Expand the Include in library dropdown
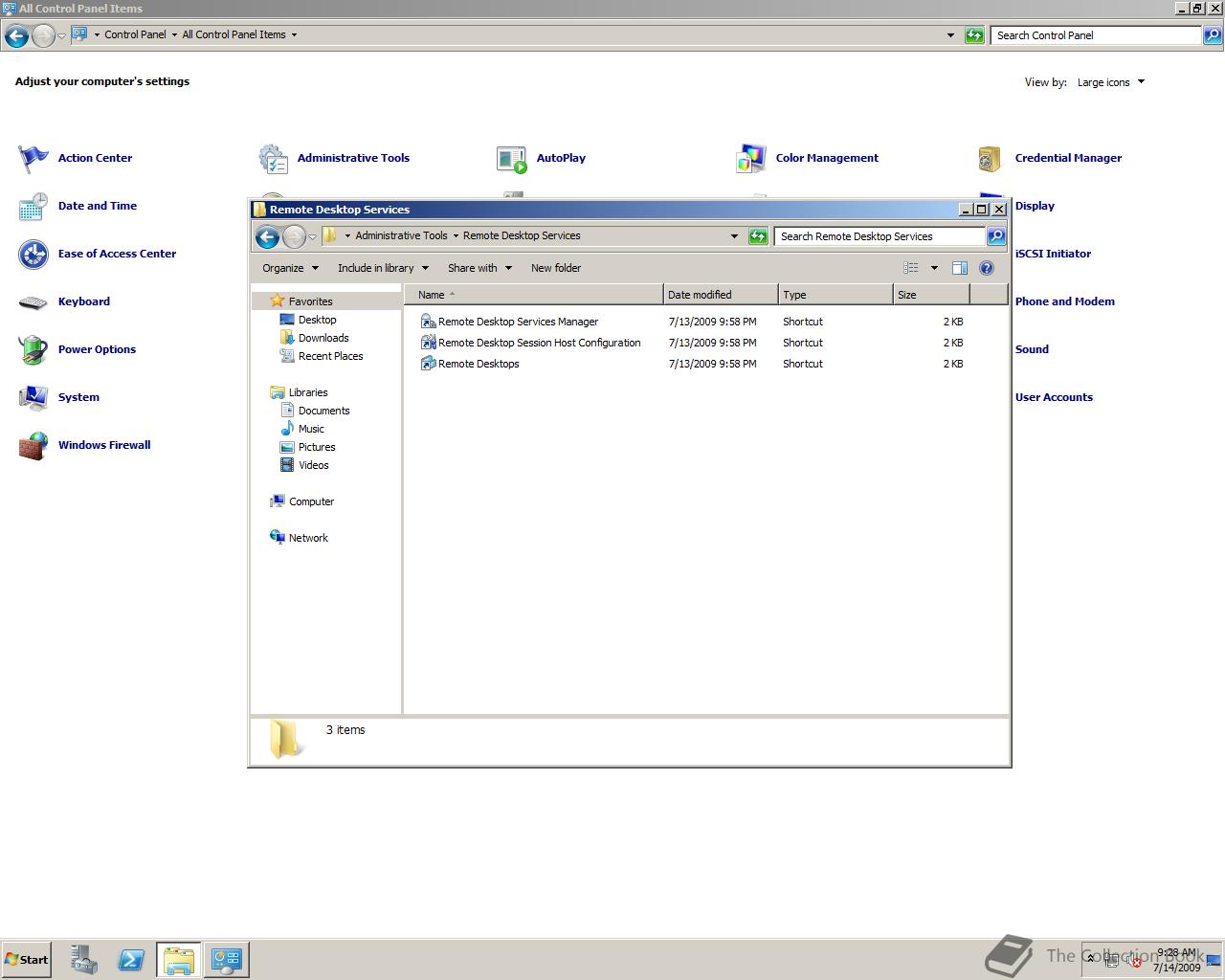1225x980 pixels. [383, 268]
